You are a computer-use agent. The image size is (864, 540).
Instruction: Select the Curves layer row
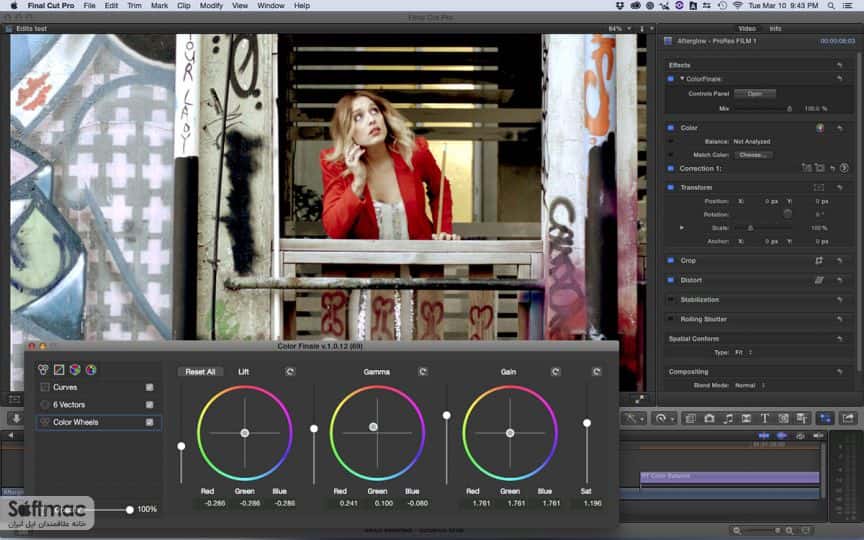(98, 387)
